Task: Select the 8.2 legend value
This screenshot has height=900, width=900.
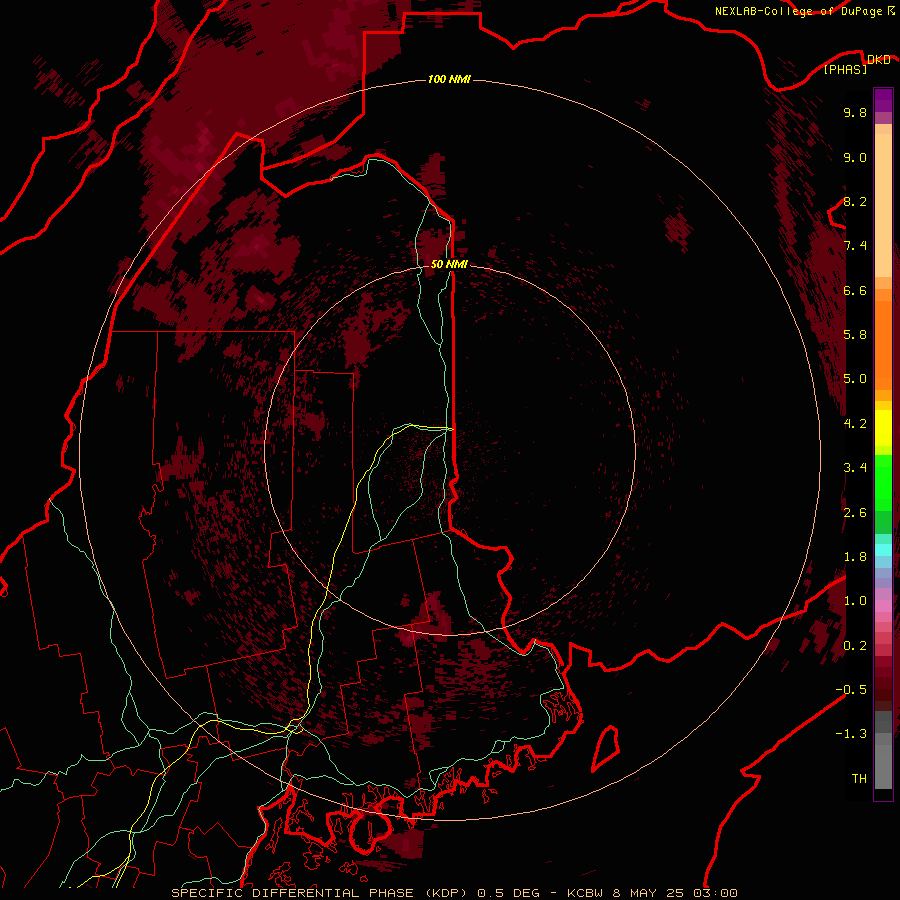Action: [855, 202]
